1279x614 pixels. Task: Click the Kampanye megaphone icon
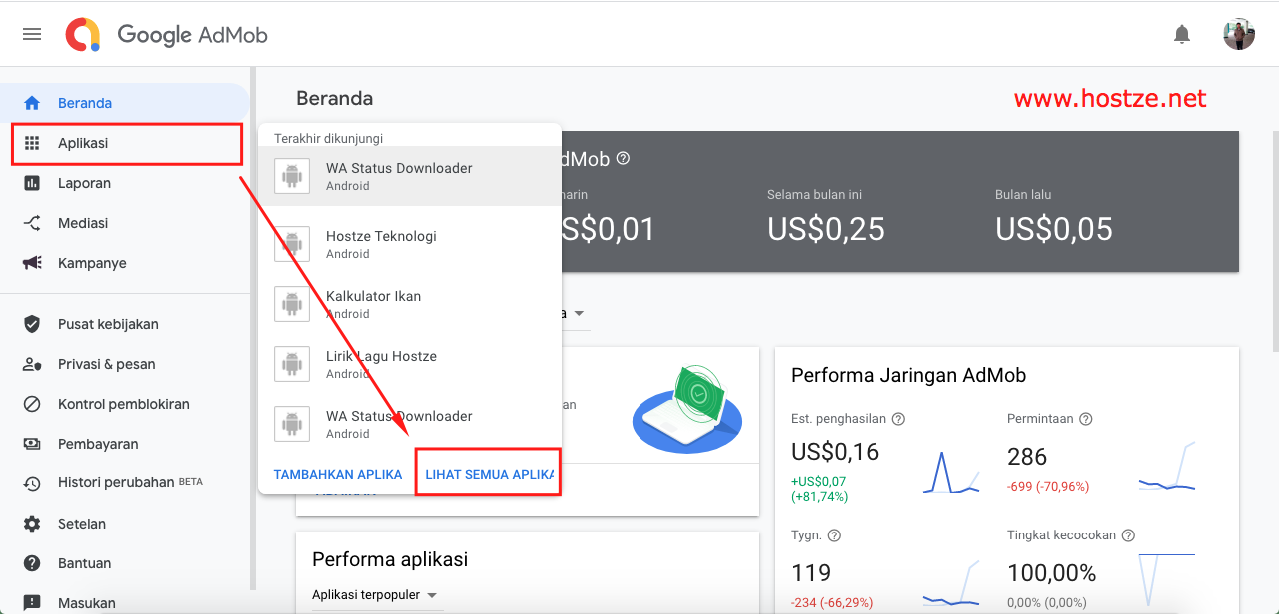(x=32, y=263)
